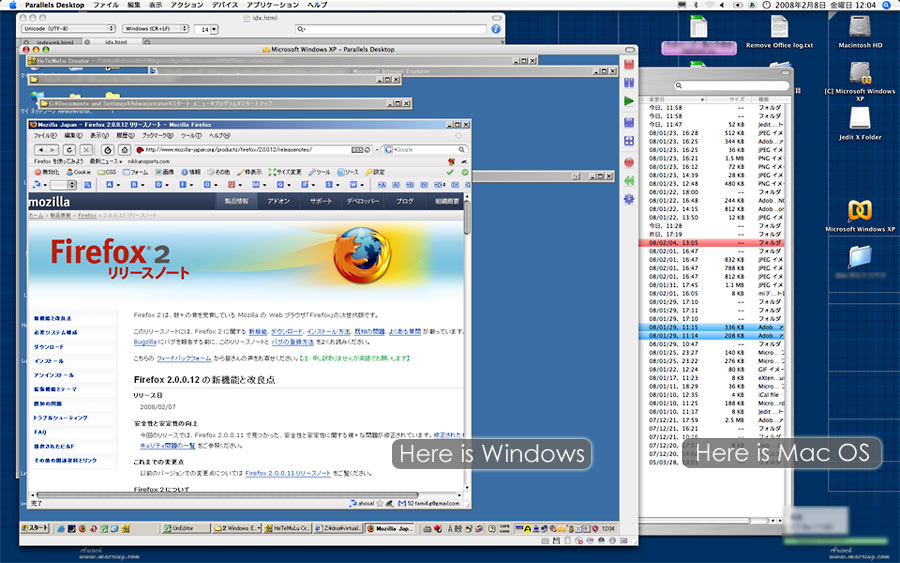900x563 pixels.
Task: Open Firefox ツール menu
Action: (191, 136)
